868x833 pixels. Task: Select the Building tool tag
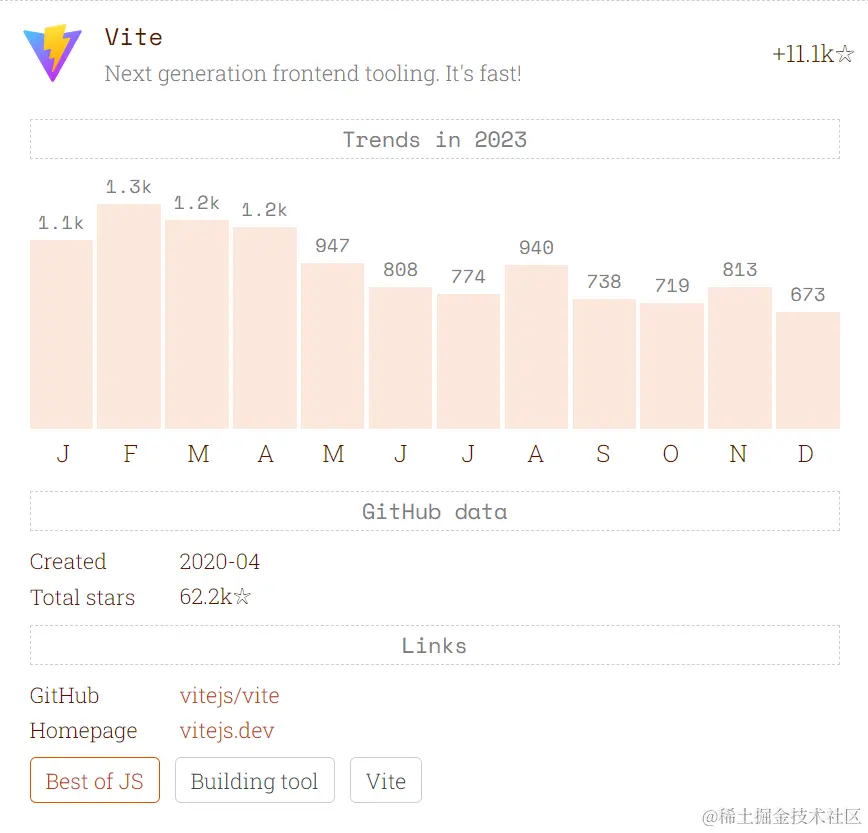255,780
